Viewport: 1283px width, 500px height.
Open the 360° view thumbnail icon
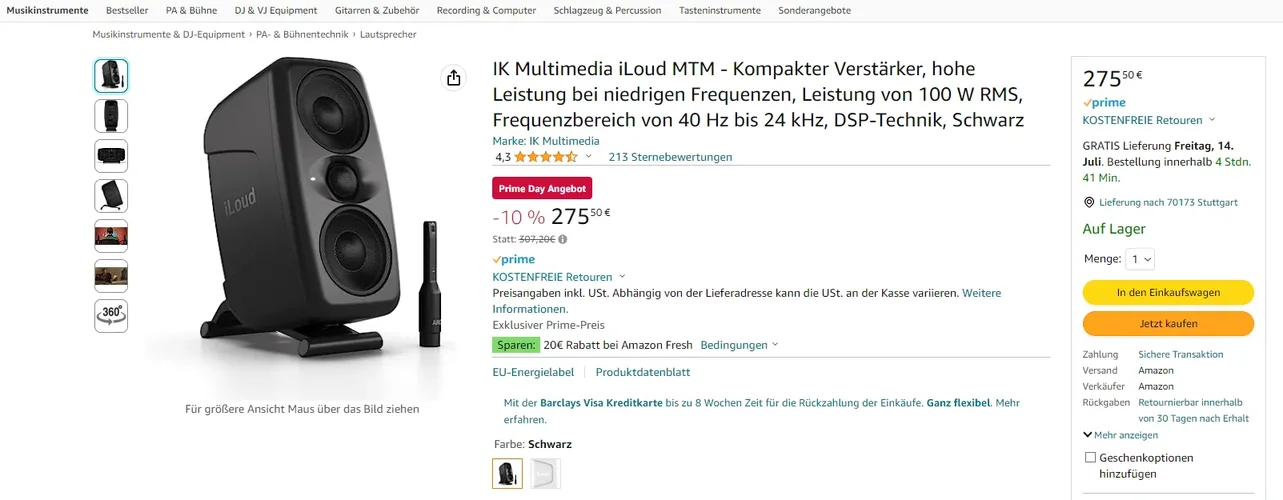pyautogui.click(x=111, y=315)
